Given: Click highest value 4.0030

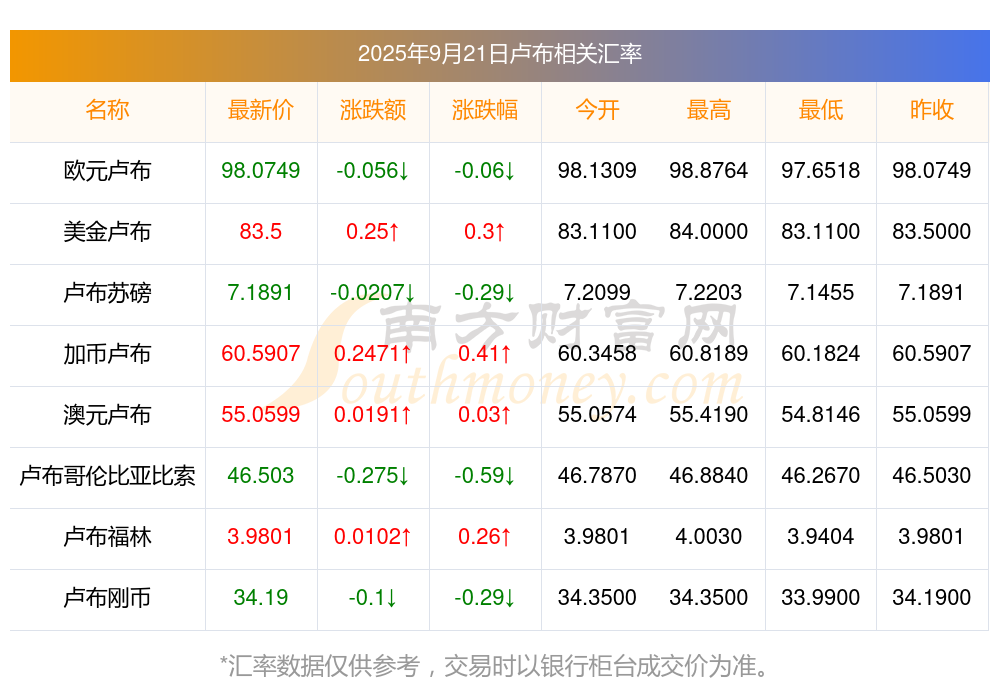Looking at the screenshot, I should (709, 536).
